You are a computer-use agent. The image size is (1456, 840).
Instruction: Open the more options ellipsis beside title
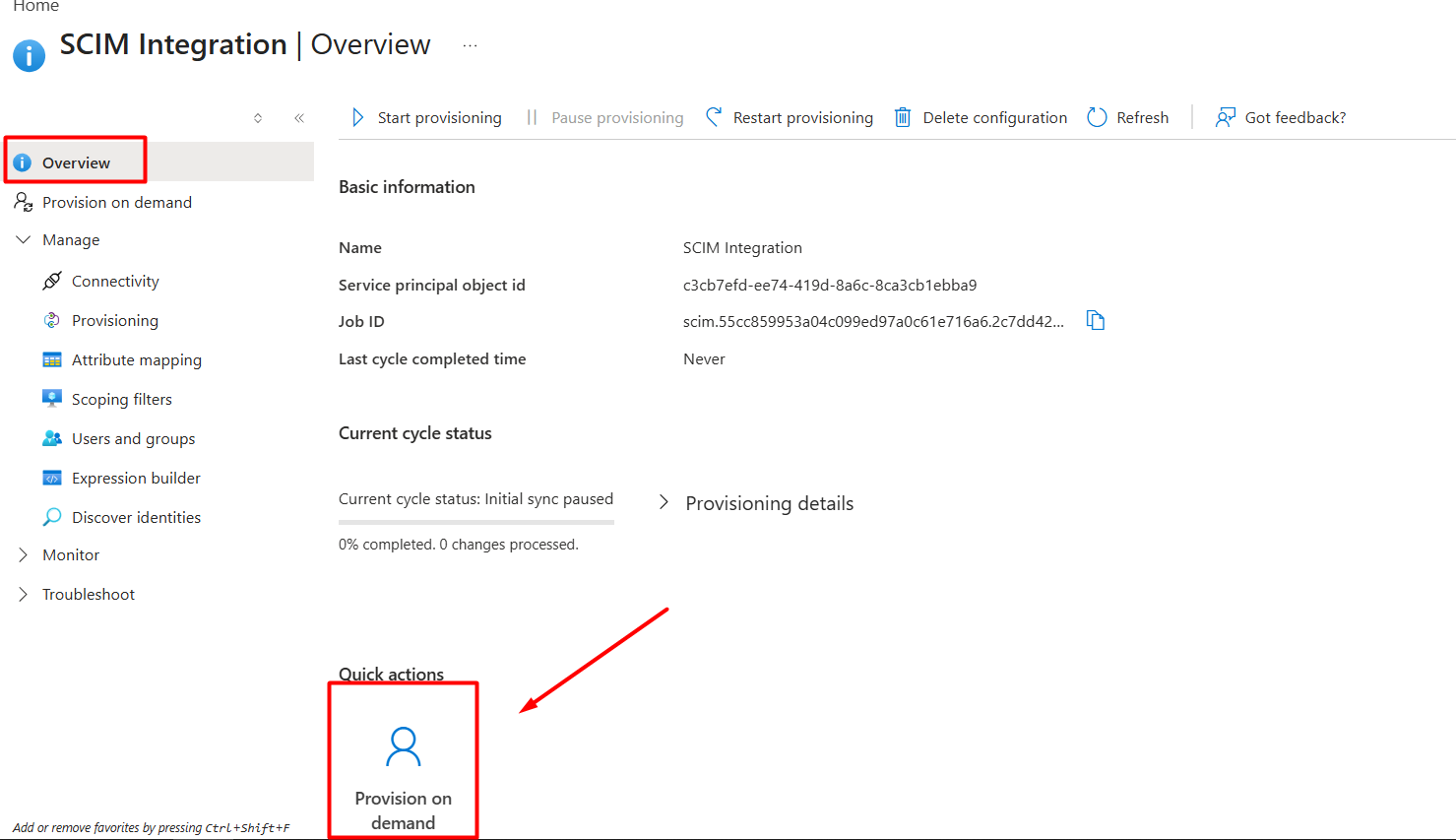point(470,45)
